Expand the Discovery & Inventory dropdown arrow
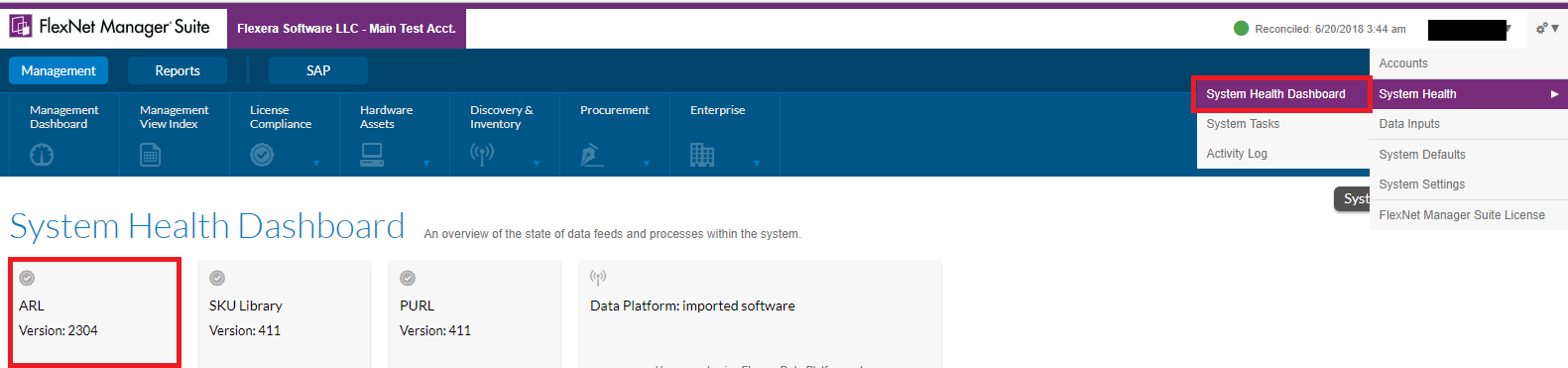 coord(537,163)
